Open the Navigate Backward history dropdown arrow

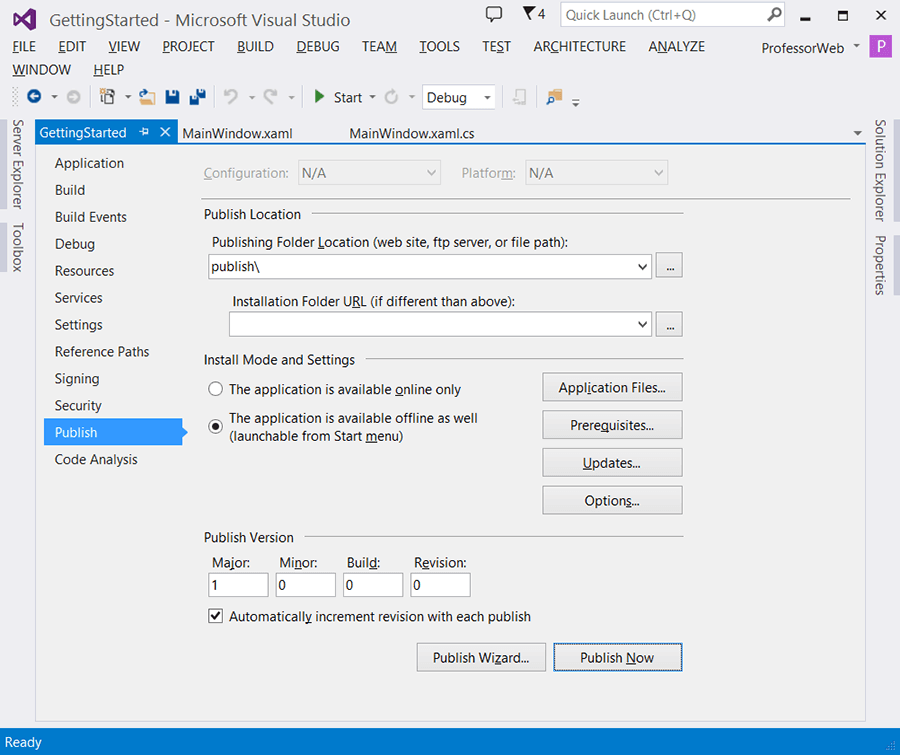(x=55, y=97)
